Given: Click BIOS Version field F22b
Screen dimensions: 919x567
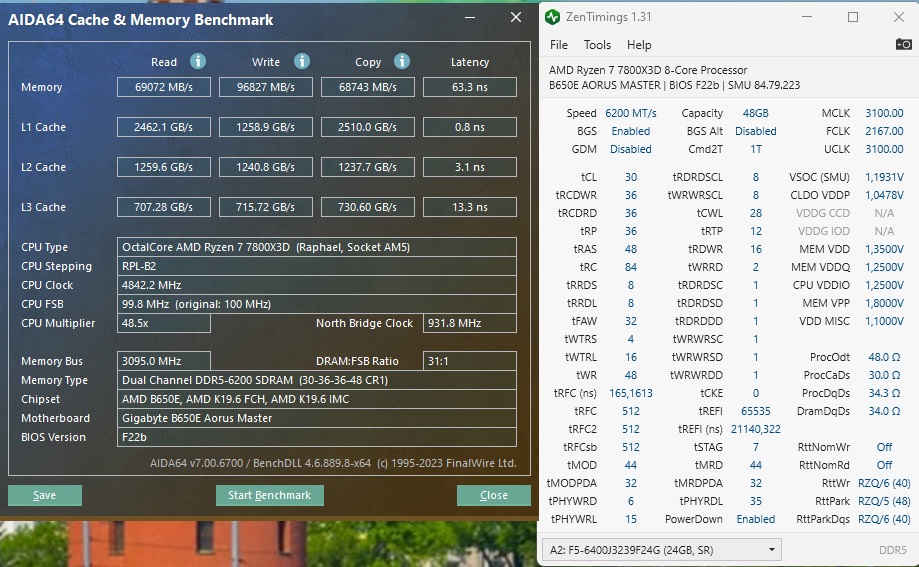Looking at the screenshot, I should [316, 437].
